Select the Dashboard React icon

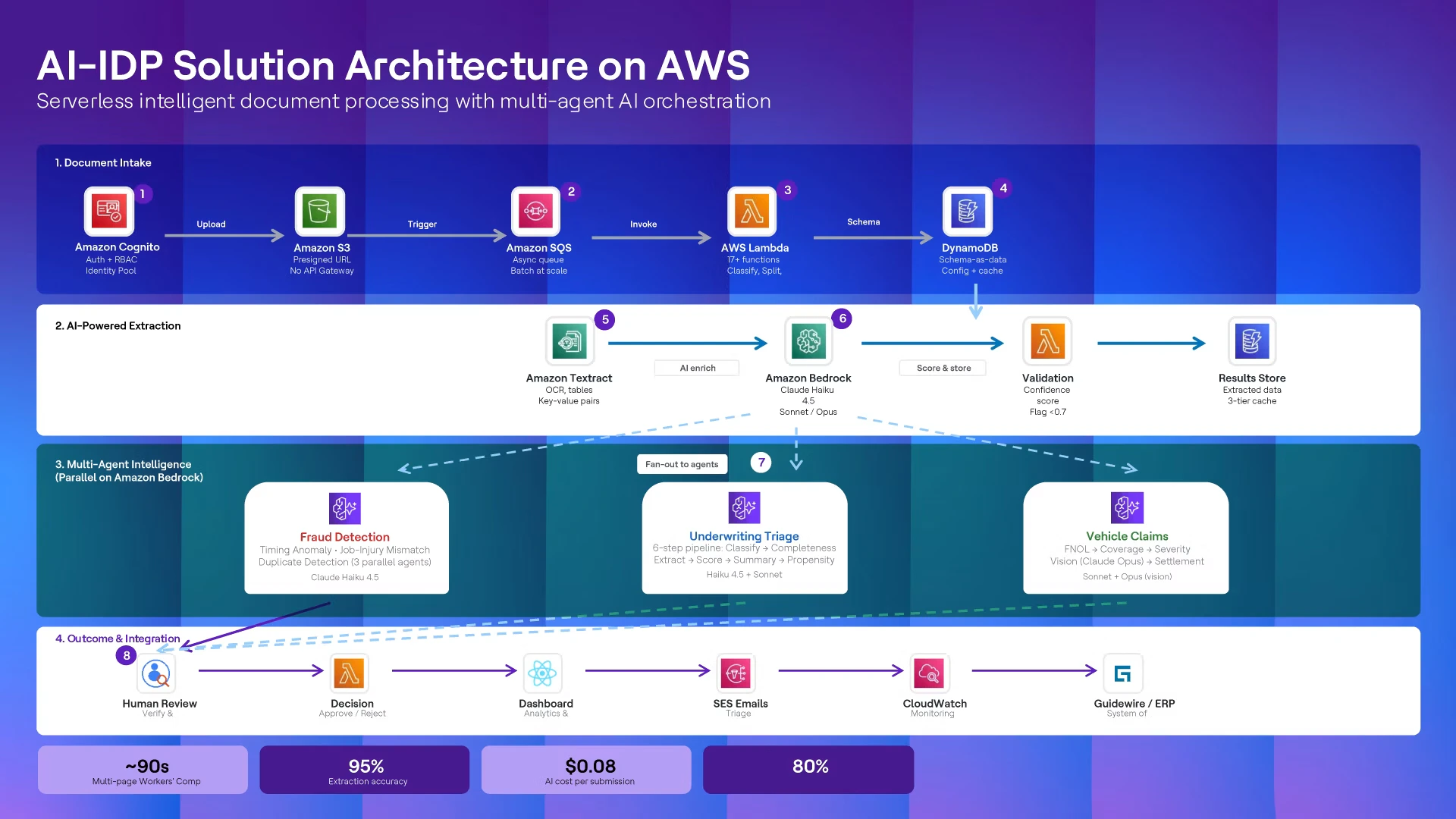(543, 673)
